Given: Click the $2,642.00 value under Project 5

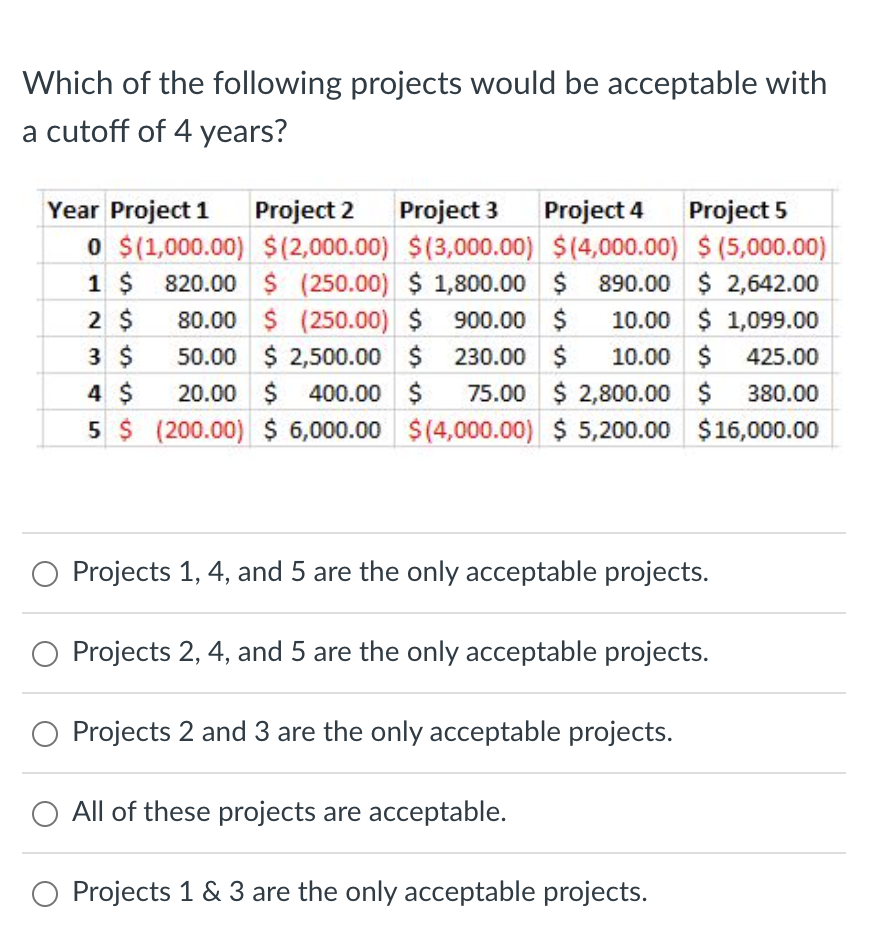Looking at the screenshot, I should tap(762, 283).
